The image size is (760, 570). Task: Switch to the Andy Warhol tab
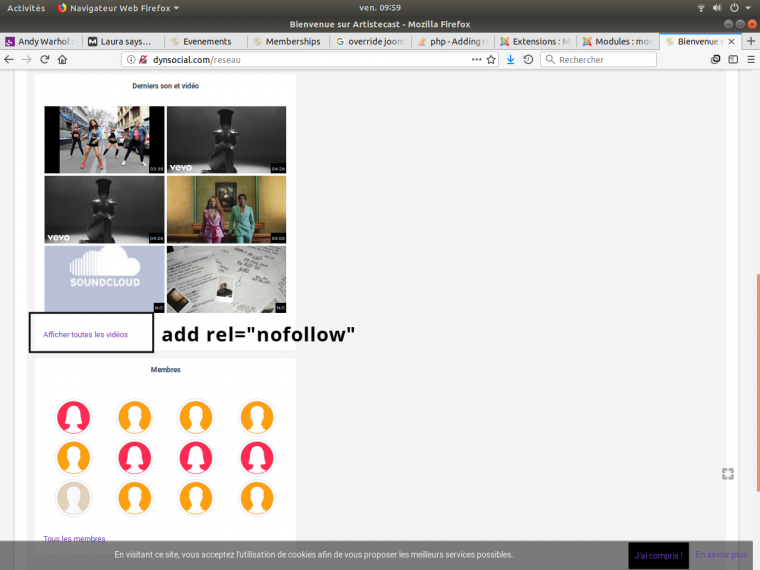point(41,42)
